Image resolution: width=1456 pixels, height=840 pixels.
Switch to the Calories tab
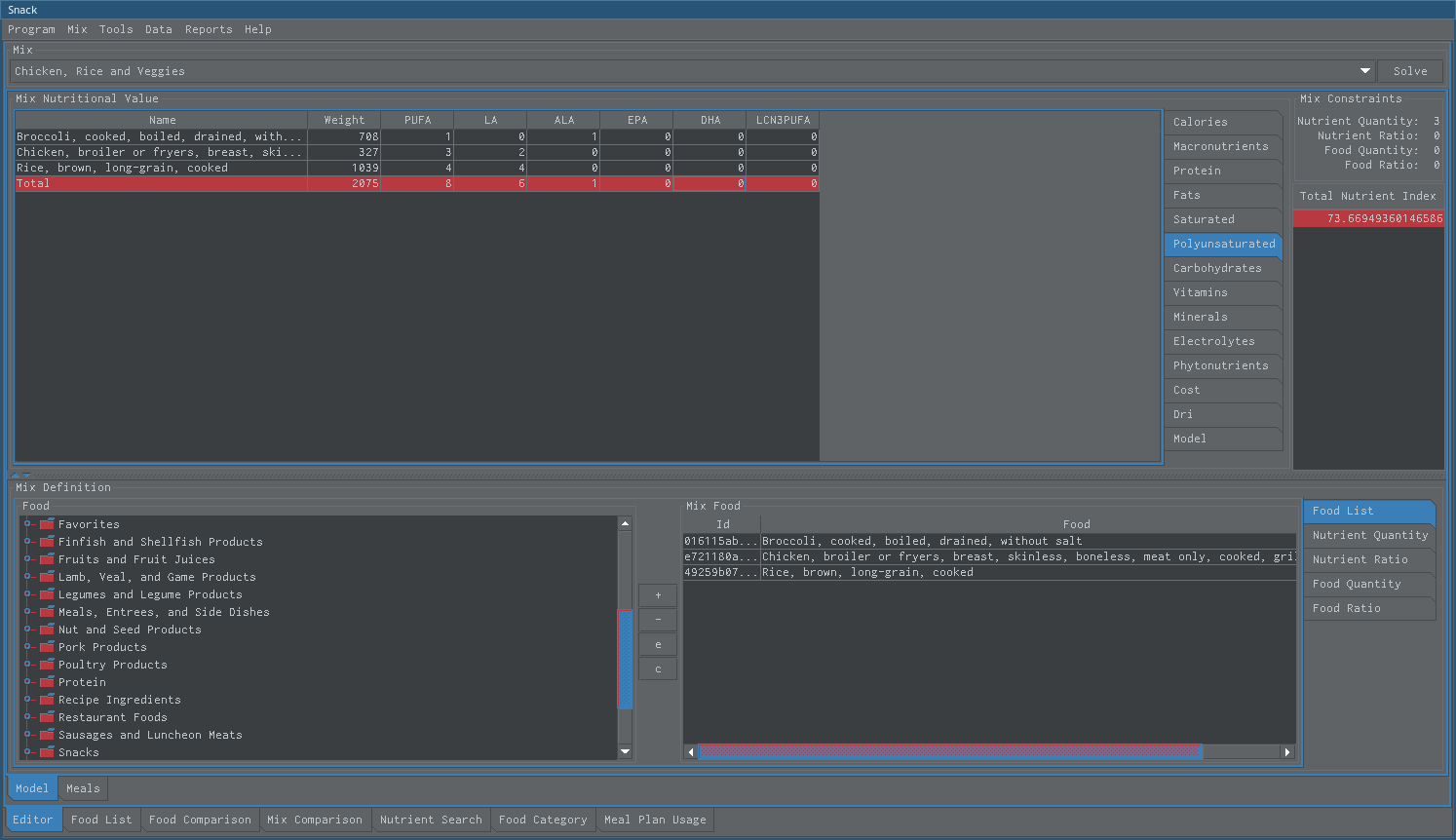tap(1222, 122)
